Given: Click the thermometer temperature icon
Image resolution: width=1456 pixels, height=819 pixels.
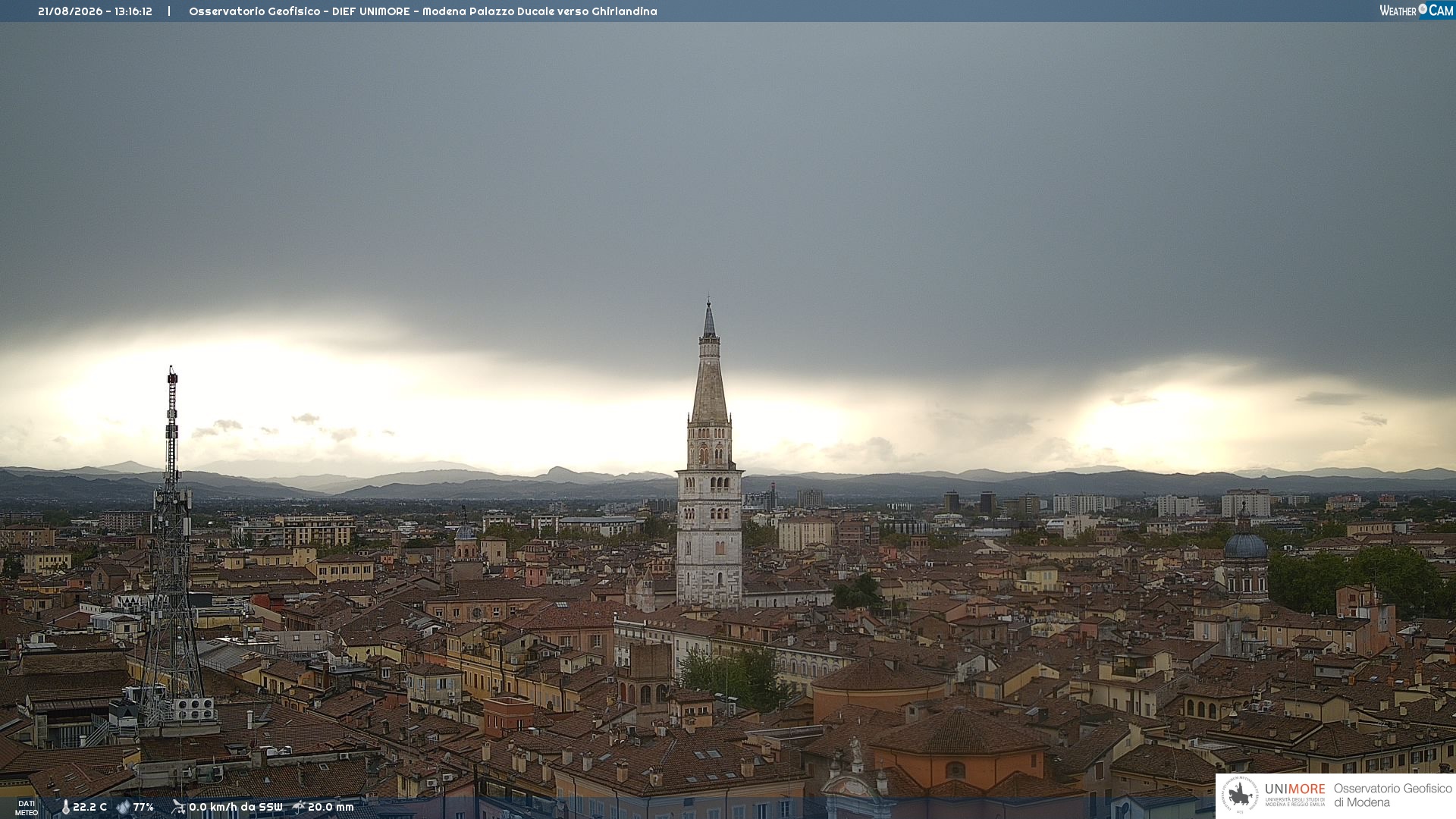Looking at the screenshot, I should [x=66, y=808].
